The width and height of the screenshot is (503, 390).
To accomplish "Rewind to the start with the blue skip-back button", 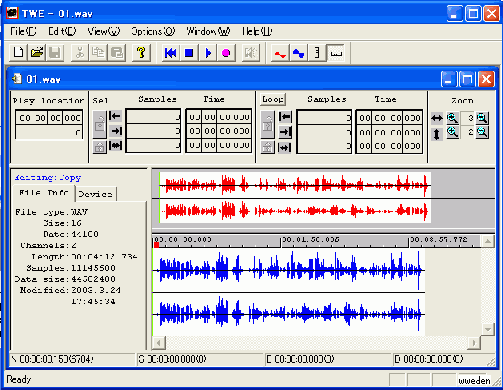I will pyautogui.click(x=171, y=53).
